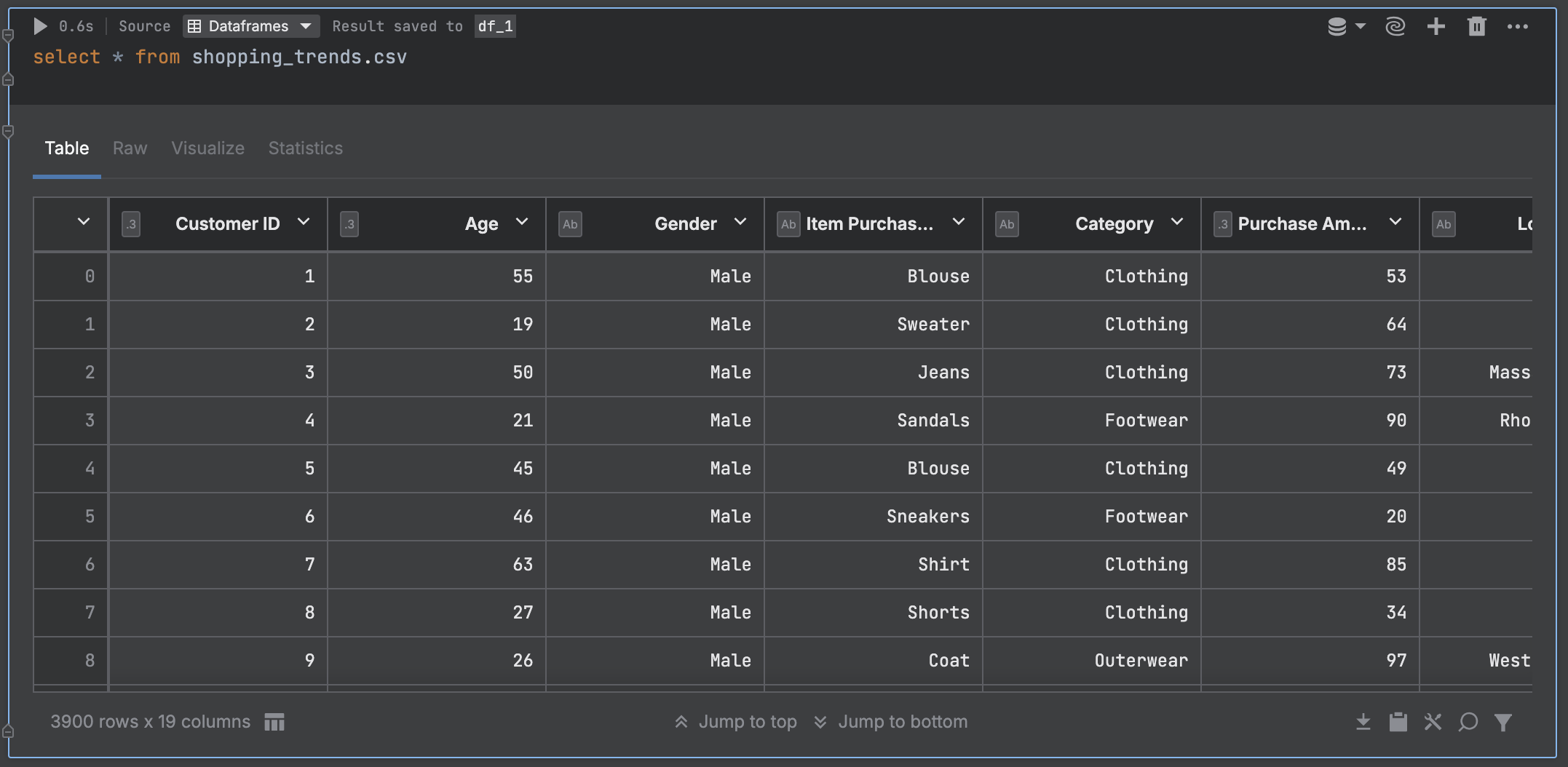Add a new cell with the plus icon
The height and width of the screenshot is (767, 1568).
(x=1436, y=26)
